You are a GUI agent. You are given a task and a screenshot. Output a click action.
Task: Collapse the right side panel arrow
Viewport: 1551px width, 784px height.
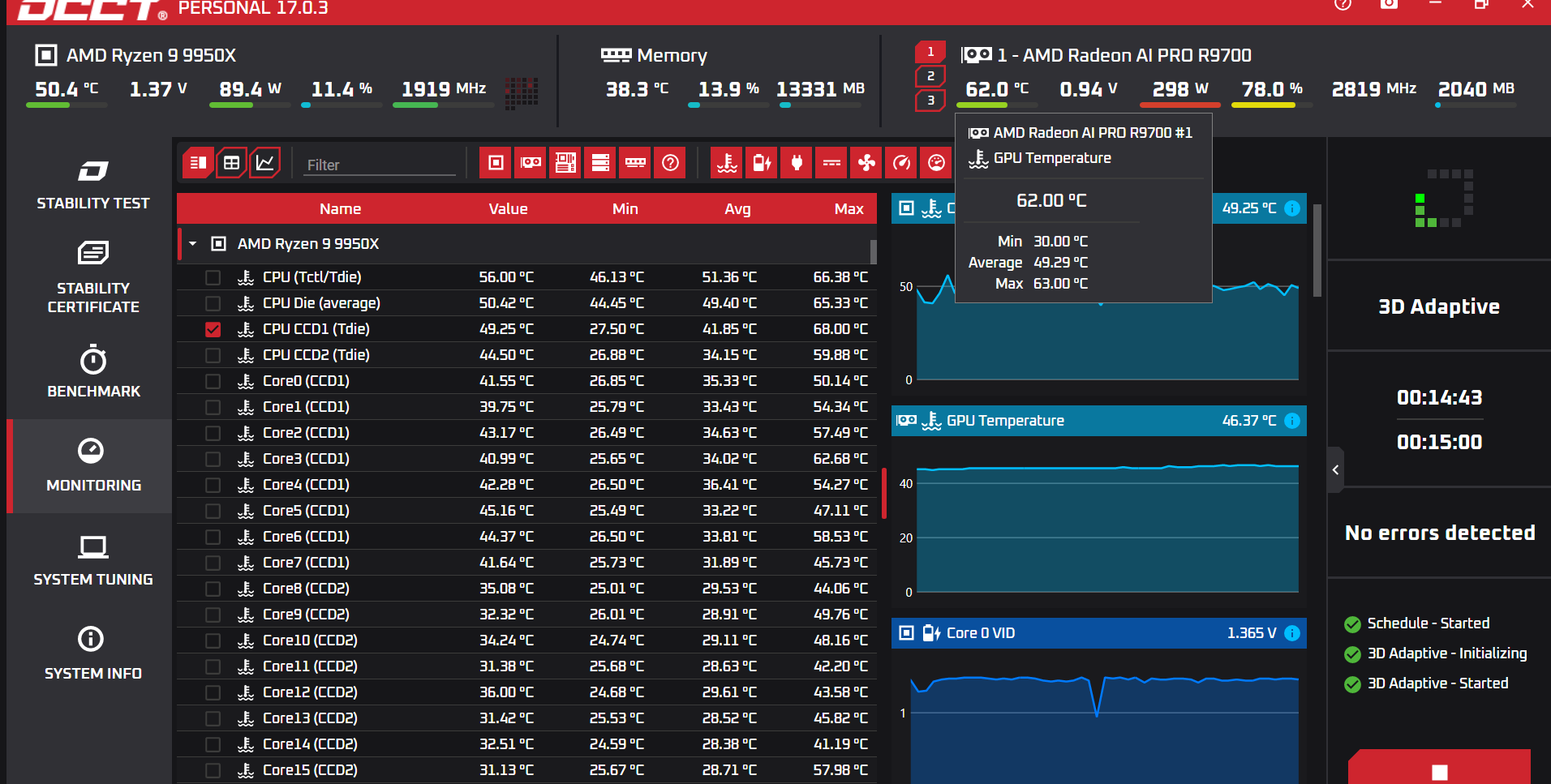click(1335, 469)
